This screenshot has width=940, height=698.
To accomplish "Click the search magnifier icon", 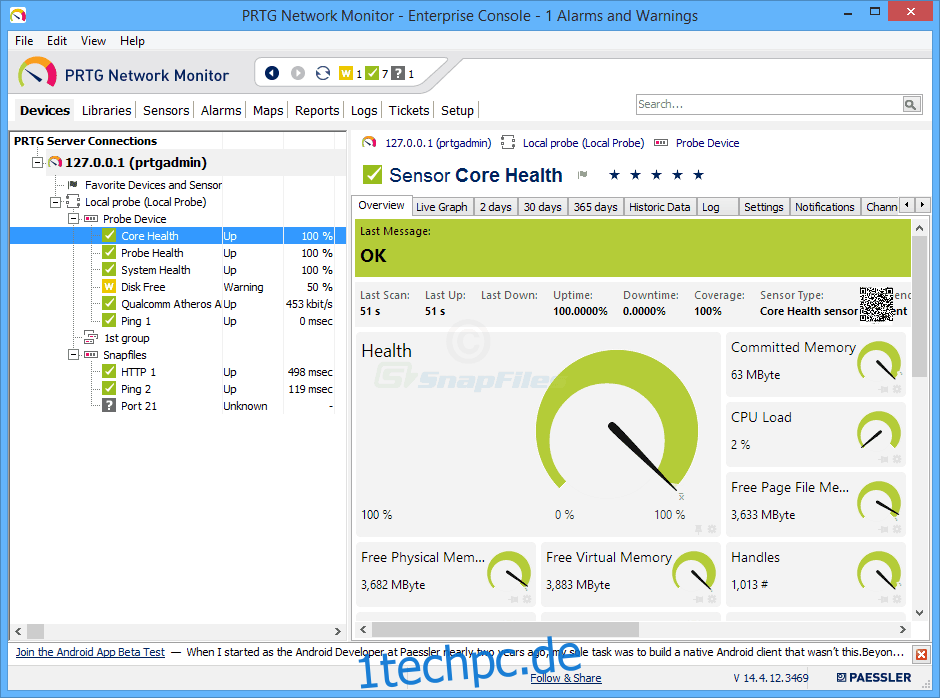I will click(911, 104).
